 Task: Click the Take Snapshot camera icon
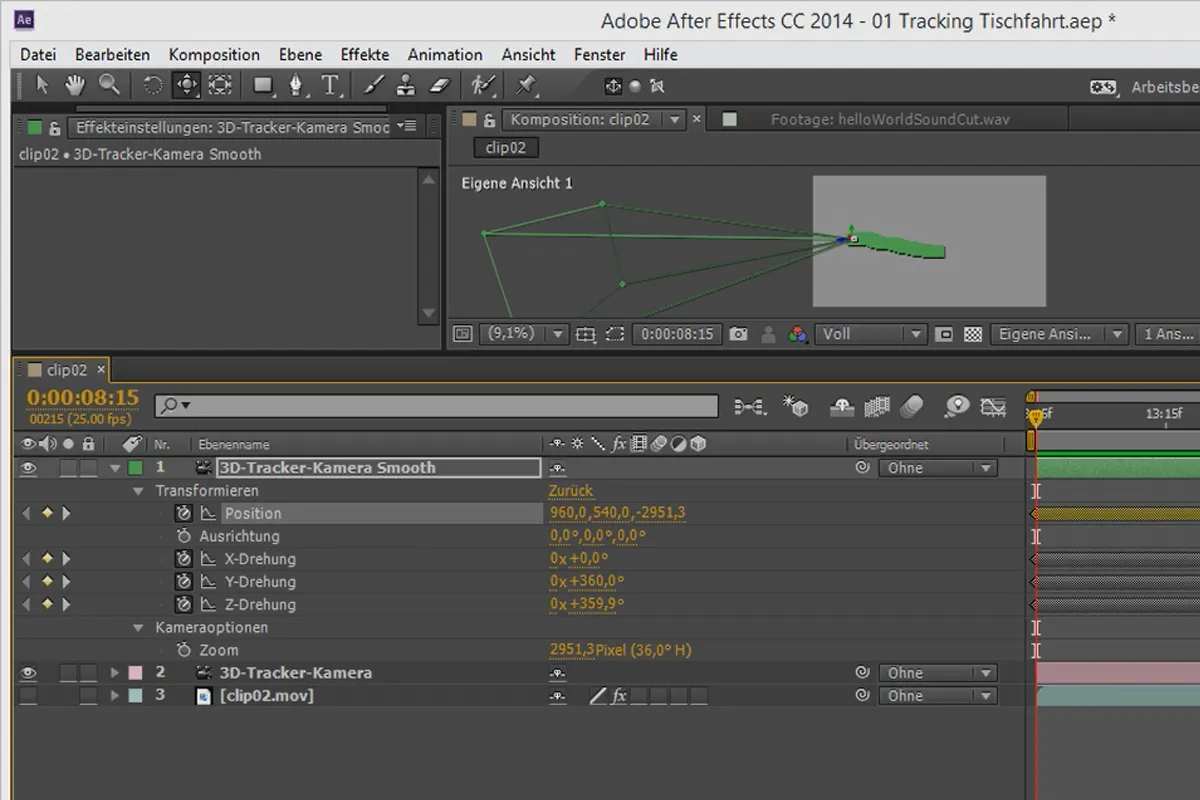(738, 334)
